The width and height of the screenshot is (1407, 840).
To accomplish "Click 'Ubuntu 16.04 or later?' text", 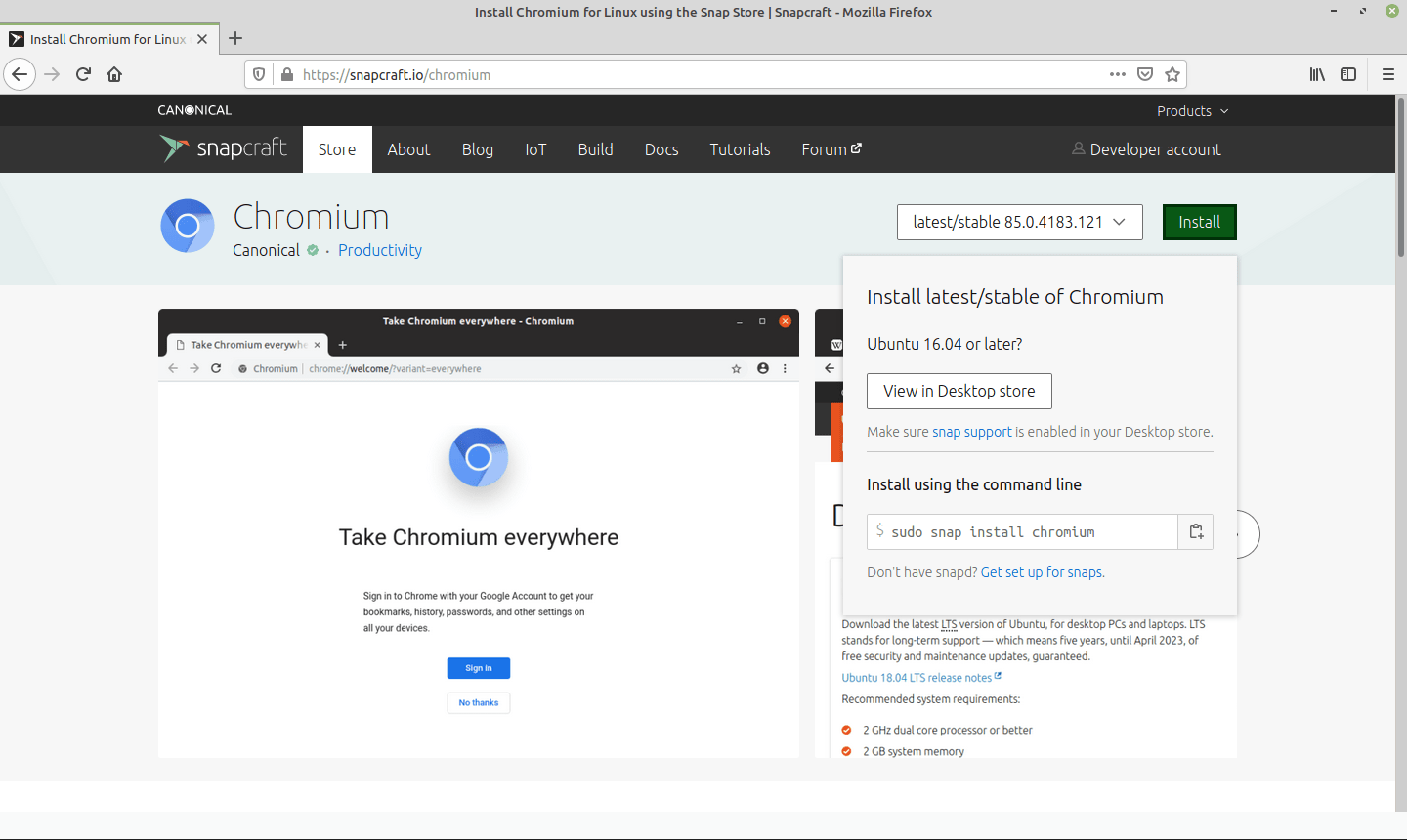I will 945,344.
